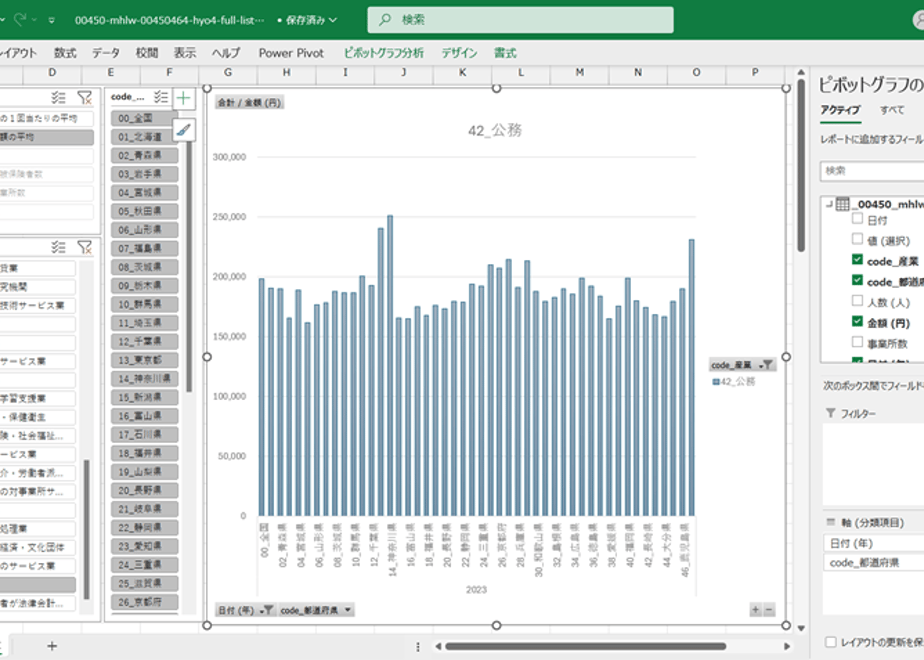Click worksheet vertical scroll up arrow
Viewport: 924px width, 660px height.
[801, 72]
